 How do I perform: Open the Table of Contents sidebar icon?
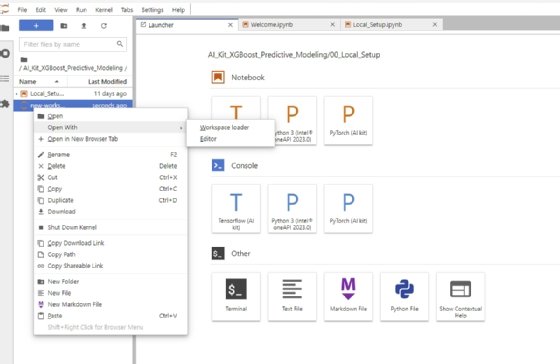(x=5, y=79)
